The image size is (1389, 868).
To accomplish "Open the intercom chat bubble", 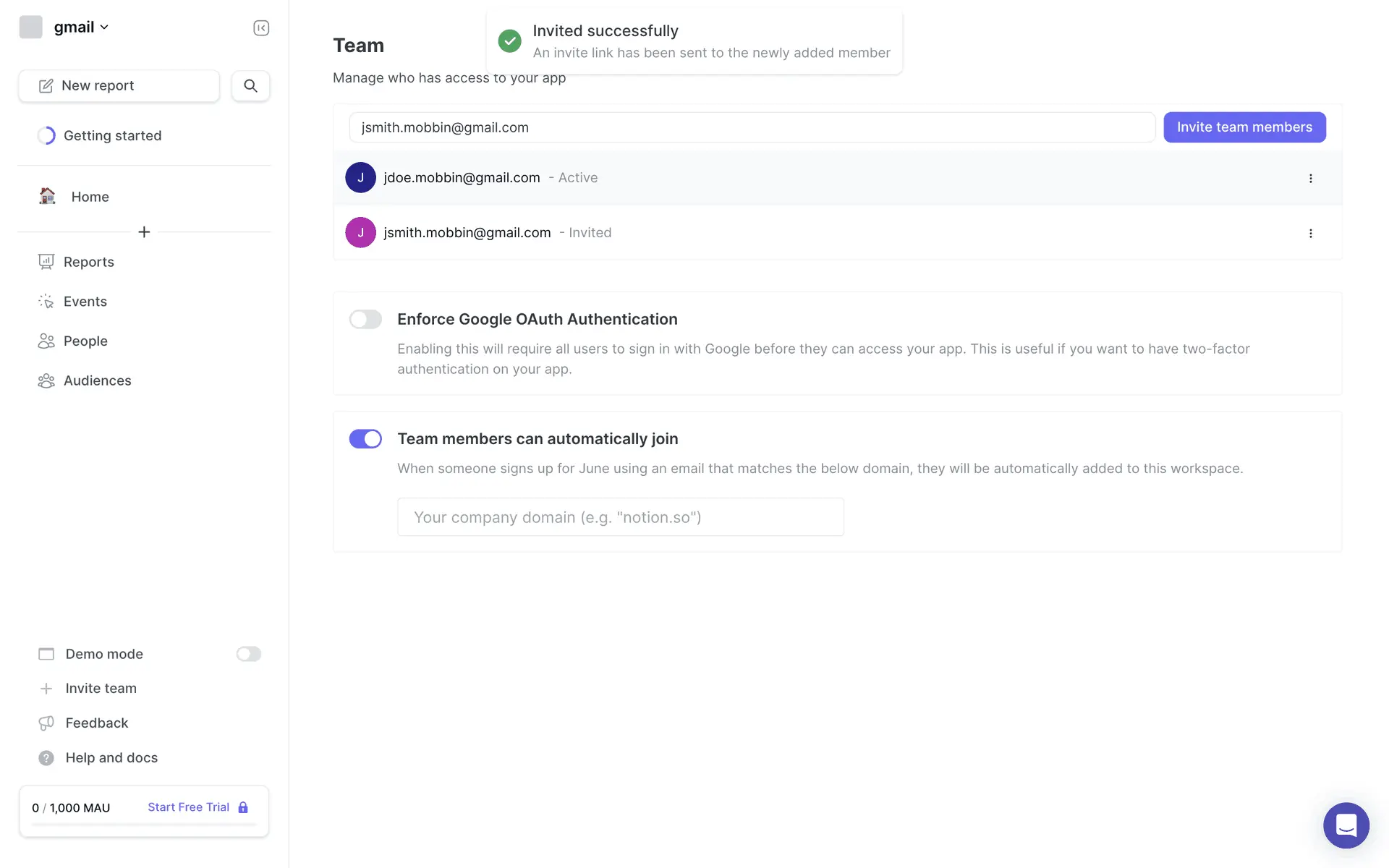I will (x=1346, y=825).
